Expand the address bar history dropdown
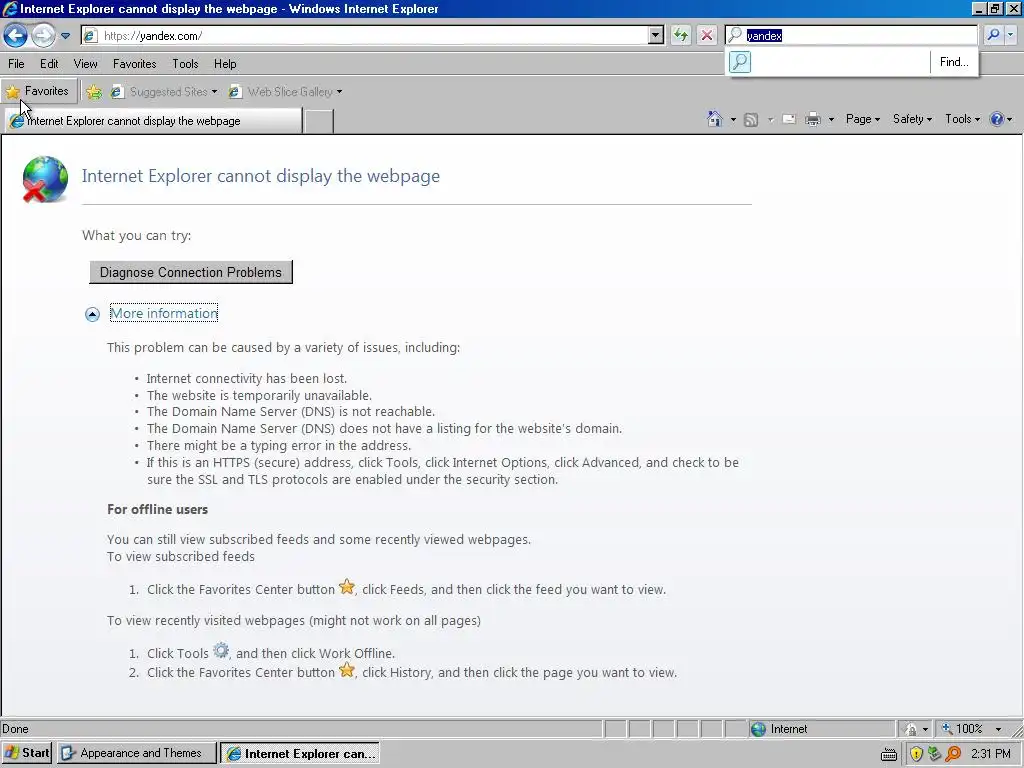Viewport: 1024px width, 768px height. pyautogui.click(x=656, y=35)
